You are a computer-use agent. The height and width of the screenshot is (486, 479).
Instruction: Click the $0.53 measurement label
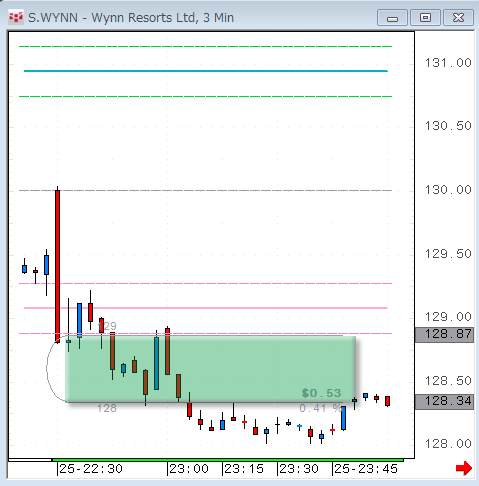pyautogui.click(x=321, y=393)
